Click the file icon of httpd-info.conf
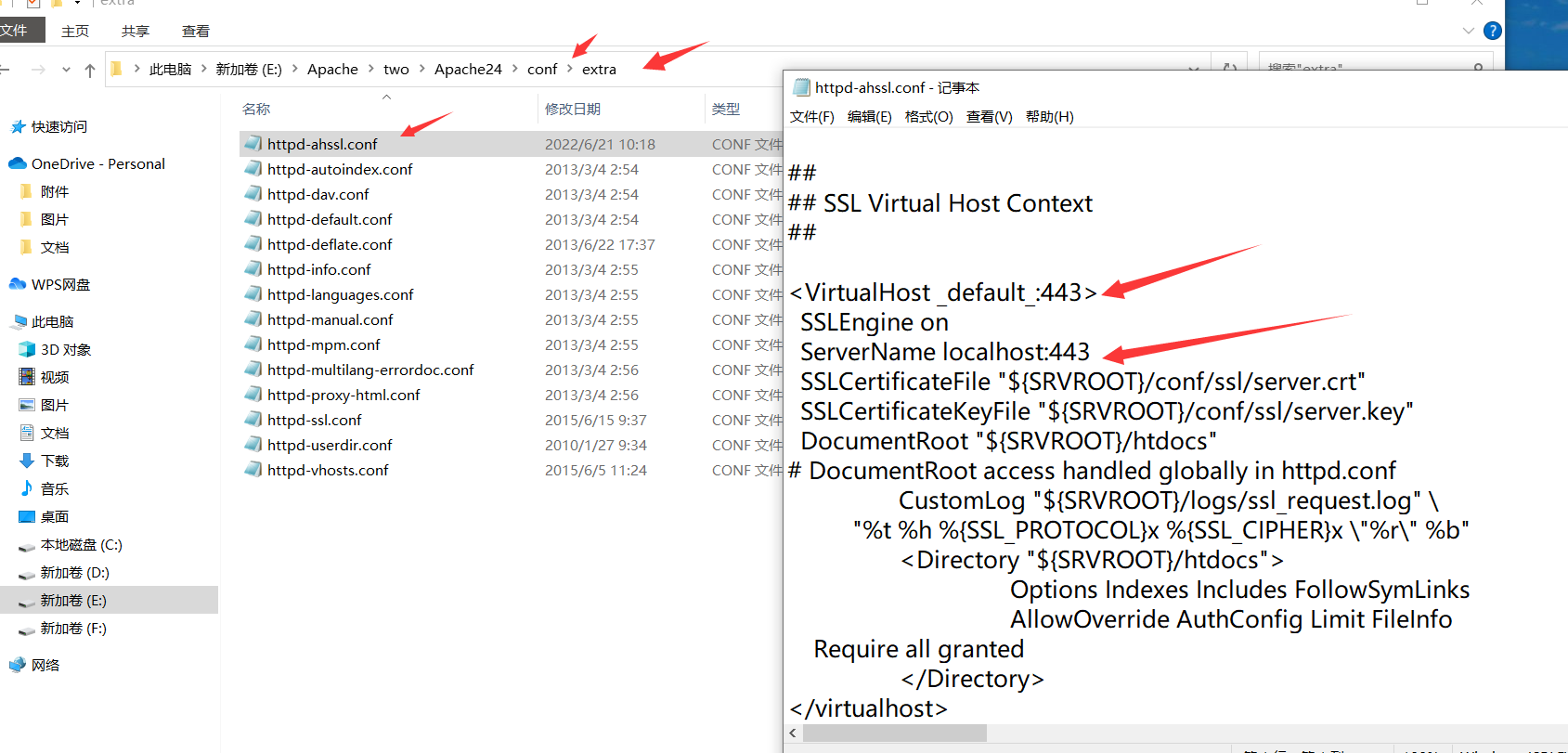The width and height of the screenshot is (1568, 753). pyautogui.click(x=253, y=269)
